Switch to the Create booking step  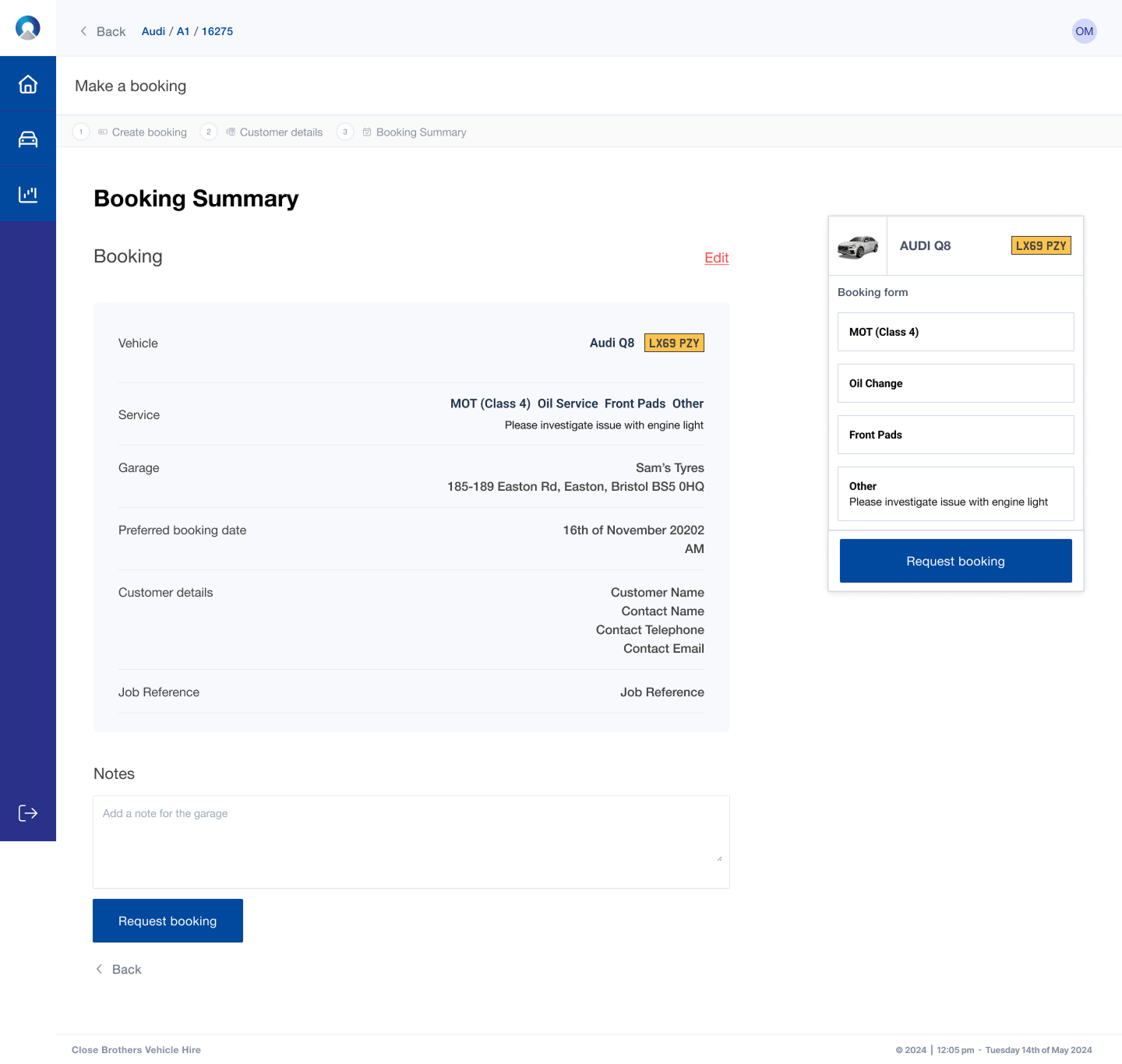pyautogui.click(x=149, y=132)
